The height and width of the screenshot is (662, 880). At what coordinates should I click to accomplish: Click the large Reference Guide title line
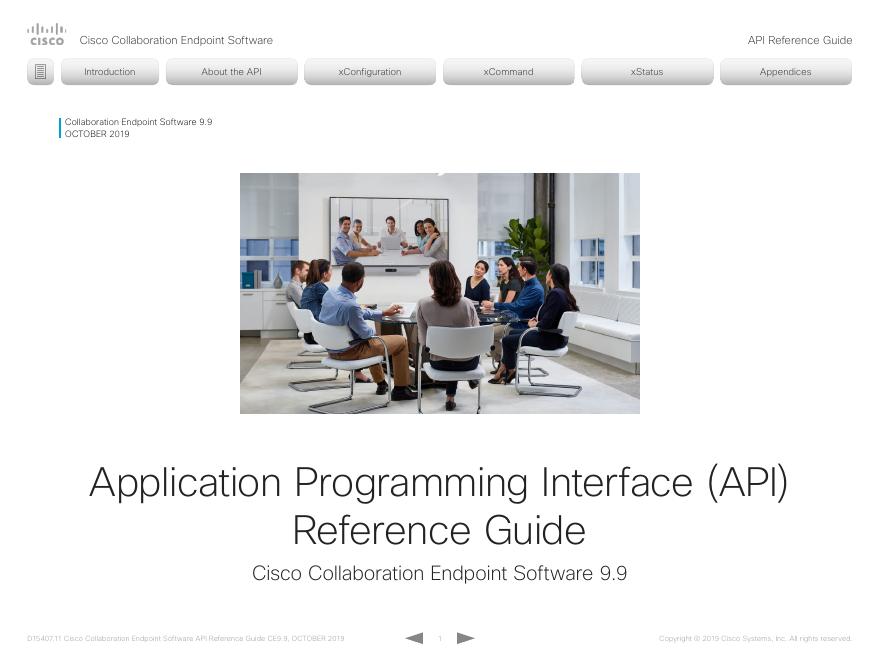click(439, 530)
